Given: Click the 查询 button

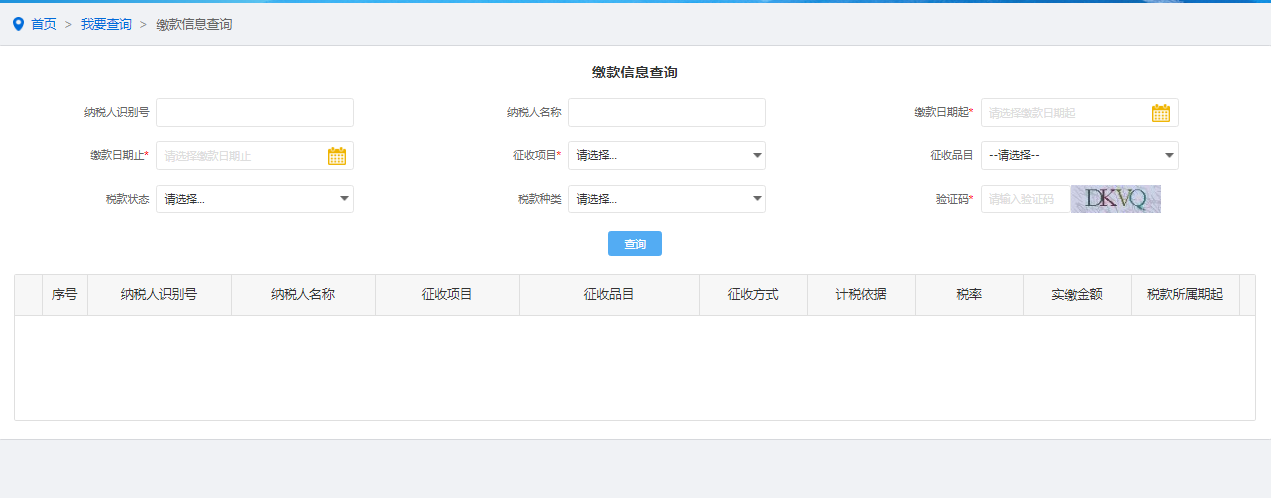Looking at the screenshot, I should click(635, 244).
